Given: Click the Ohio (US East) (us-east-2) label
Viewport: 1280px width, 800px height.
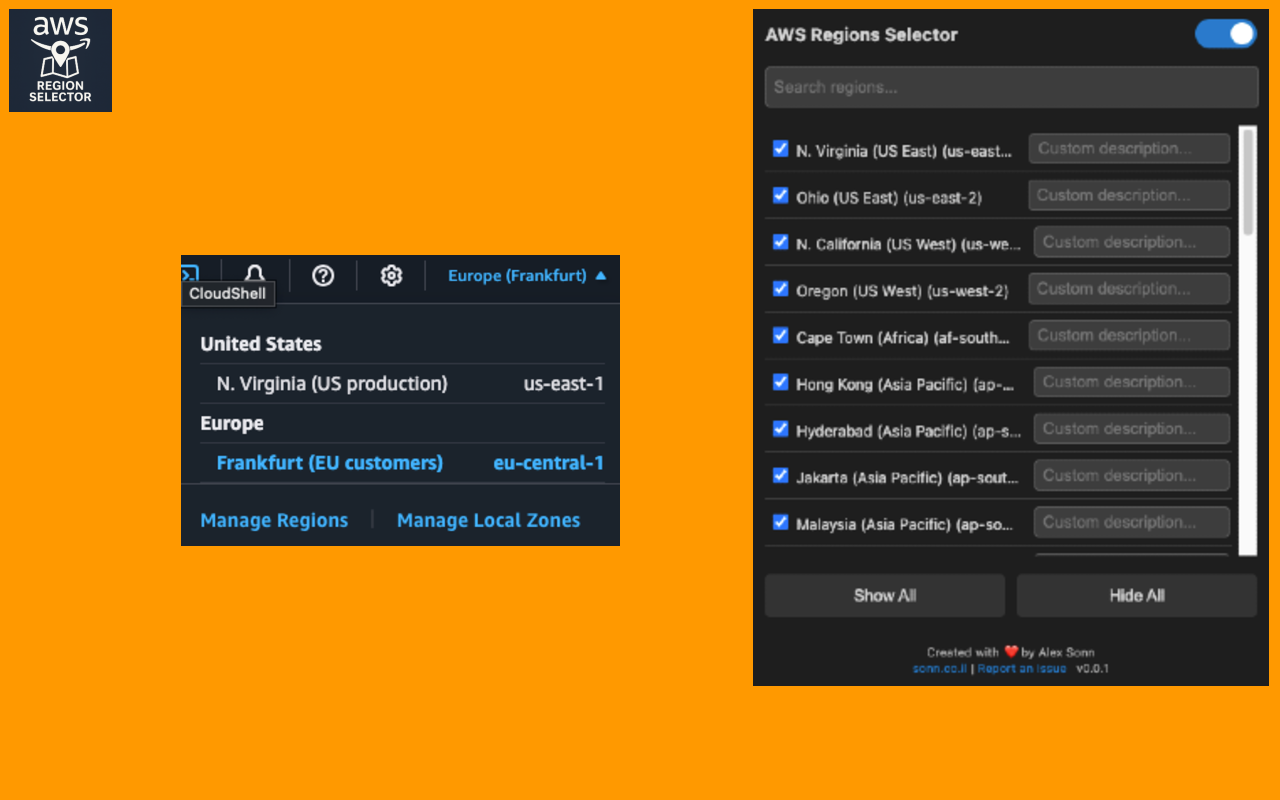Looking at the screenshot, I should pos(889,198).
